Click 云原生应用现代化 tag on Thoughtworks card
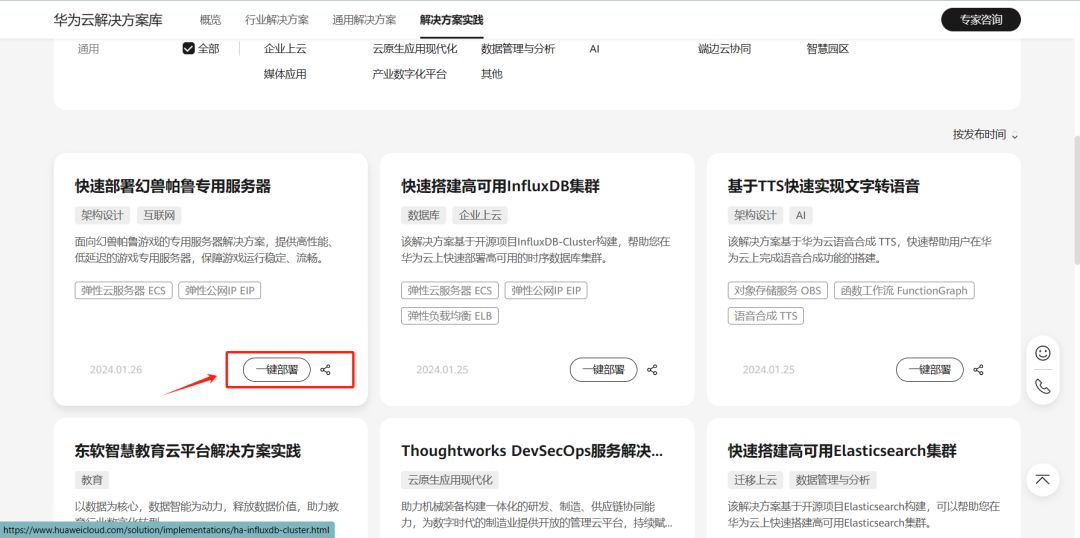Viewport: 1080px width, 538px height. tap(450, 480)
